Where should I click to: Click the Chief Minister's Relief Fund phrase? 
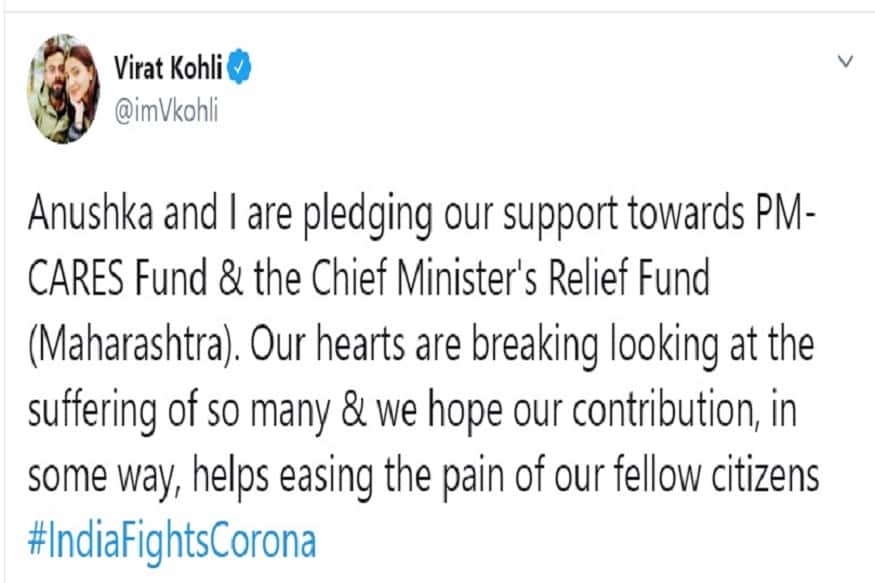coord(510,277)
